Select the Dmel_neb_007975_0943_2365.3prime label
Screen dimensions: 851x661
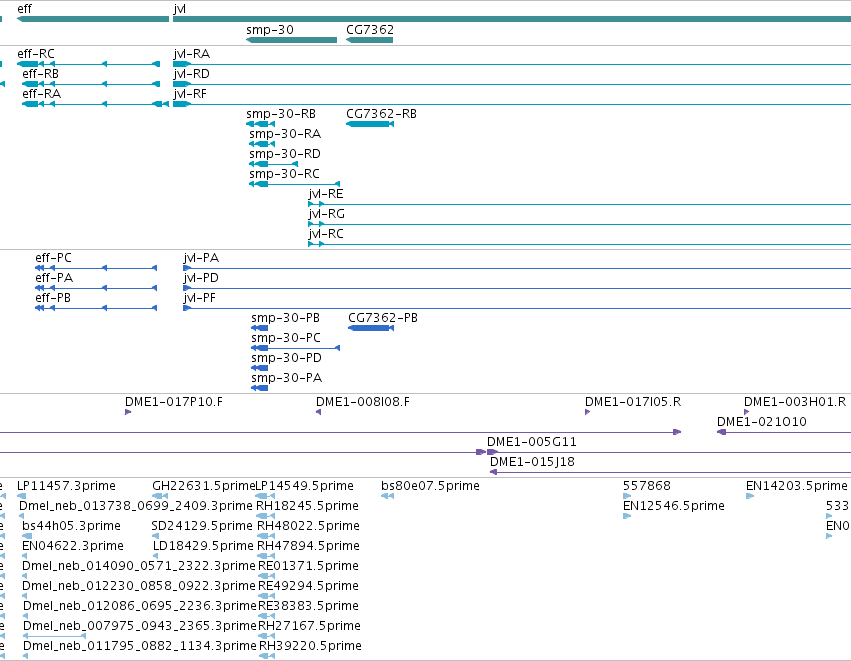point(139,627)
